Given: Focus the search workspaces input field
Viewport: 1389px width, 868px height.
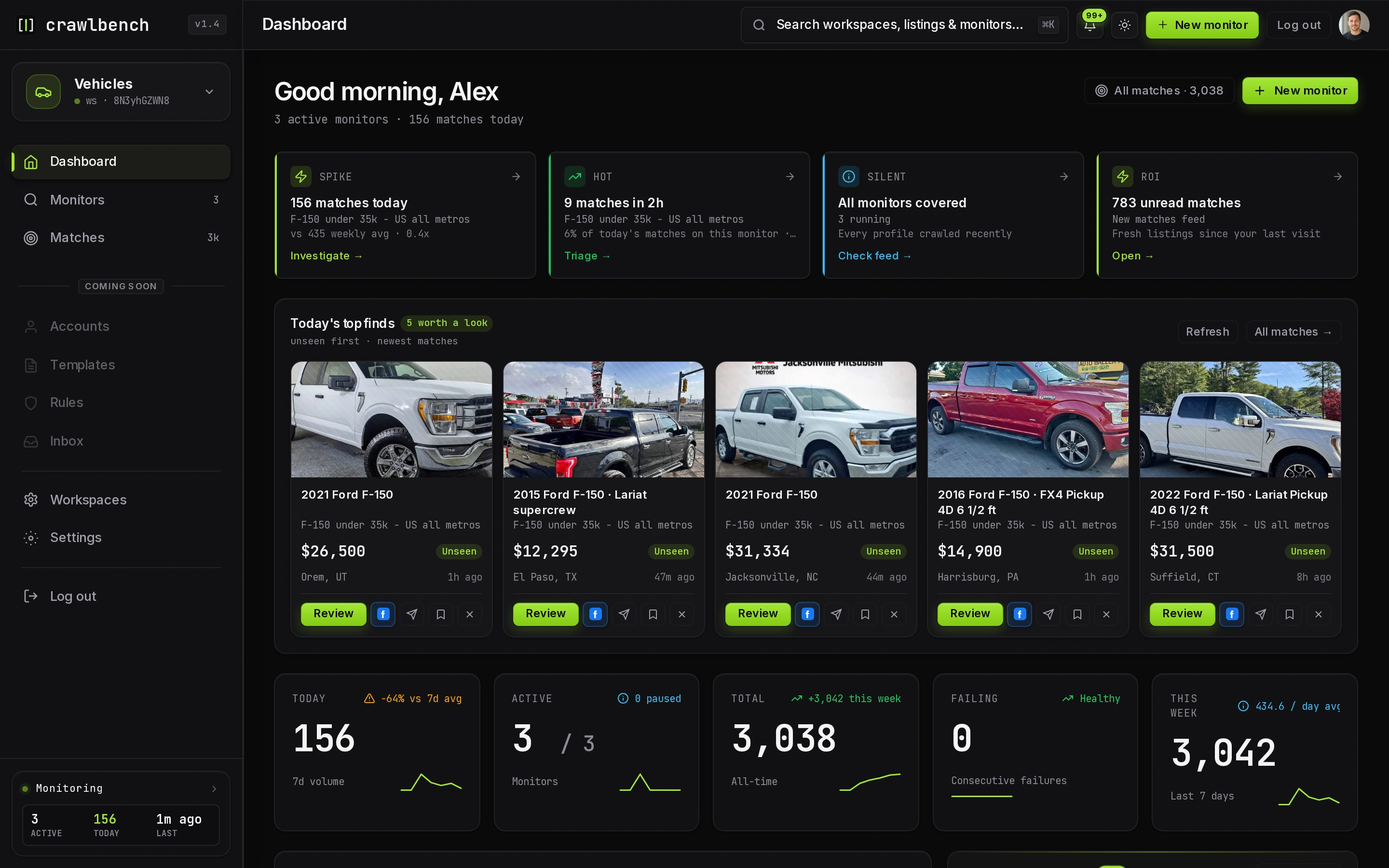Looking at the screenshot, I should pos(904,25).
